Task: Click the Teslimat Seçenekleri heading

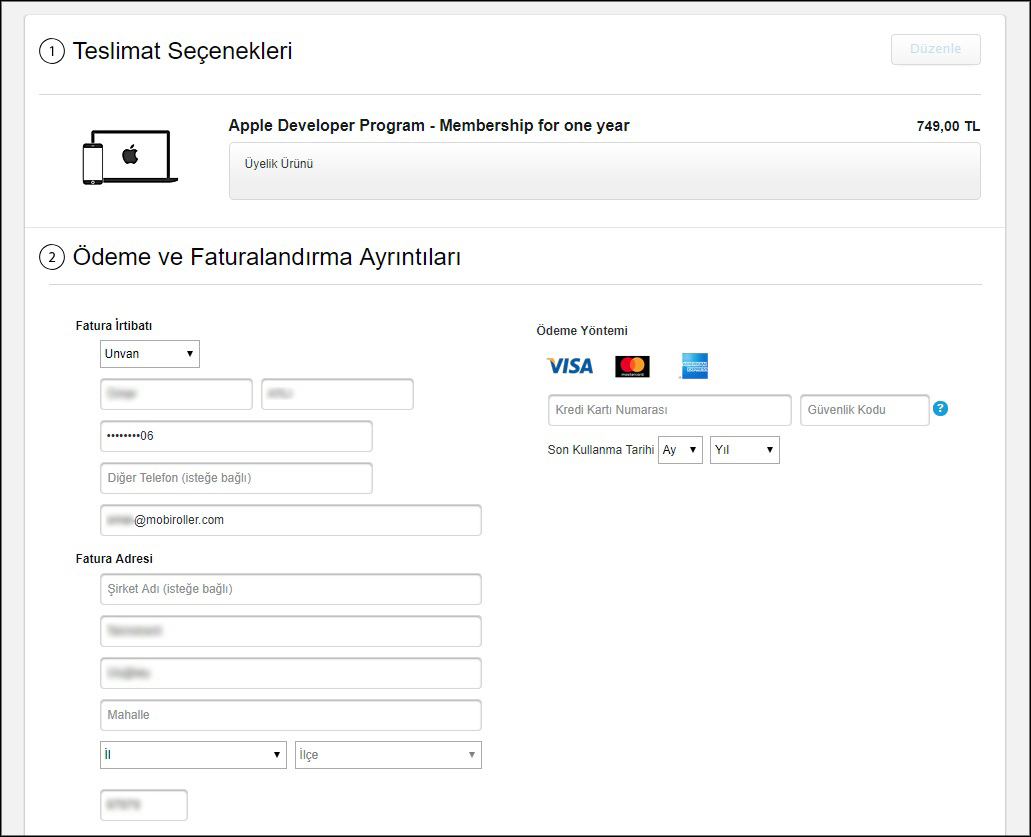Action: pyautogui.click(x=182, y=51)
